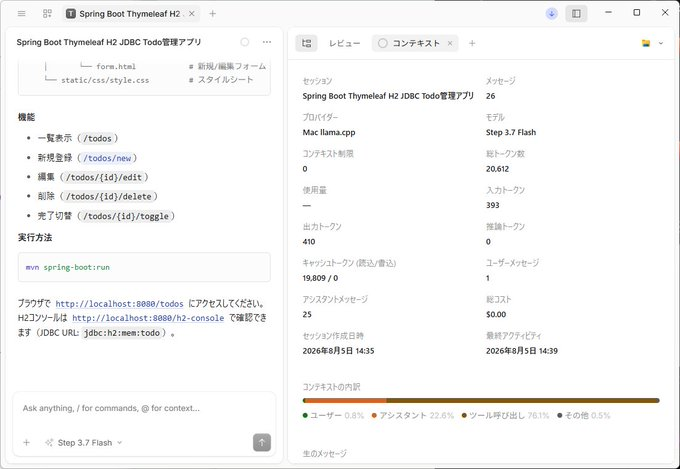The height and width of the screenshot is (469, 680).
Task: Open http://localhost:8080/todos link
Action: tap(119, 304)
